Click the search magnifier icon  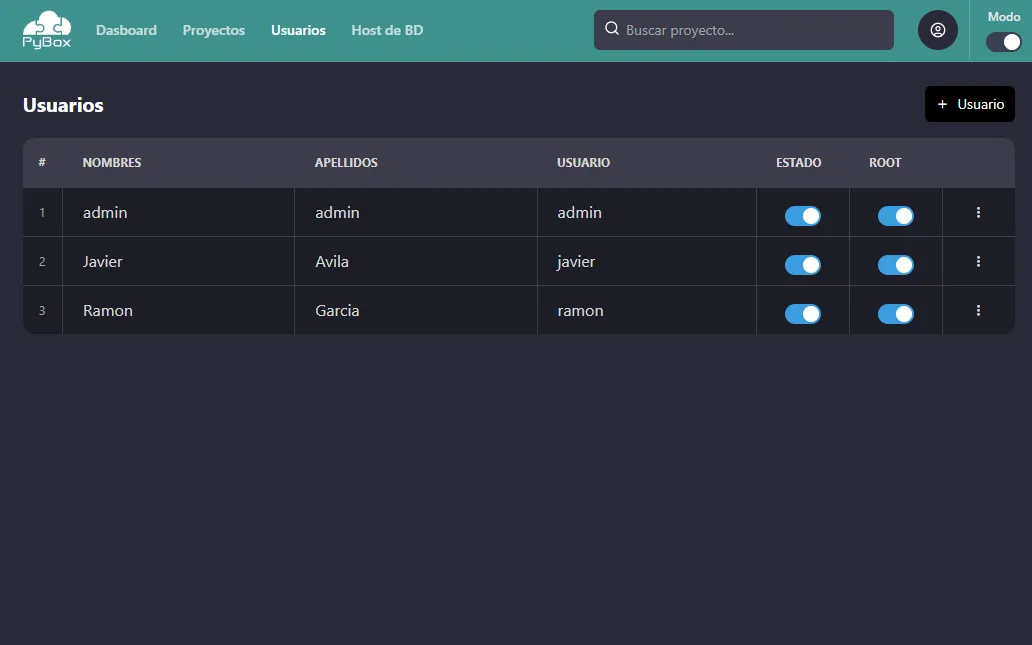[611, 28]
